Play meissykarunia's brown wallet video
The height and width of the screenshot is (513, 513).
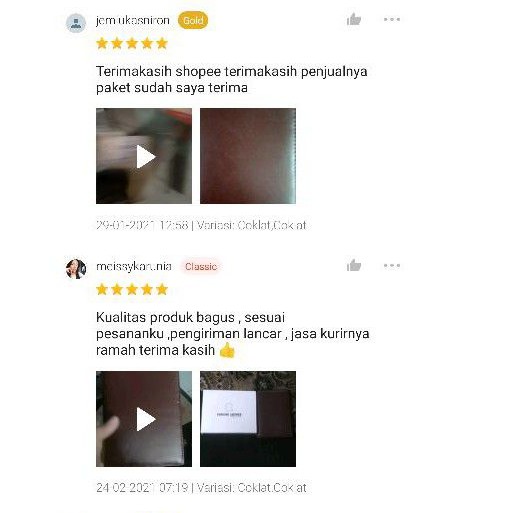tap(144, 419)
